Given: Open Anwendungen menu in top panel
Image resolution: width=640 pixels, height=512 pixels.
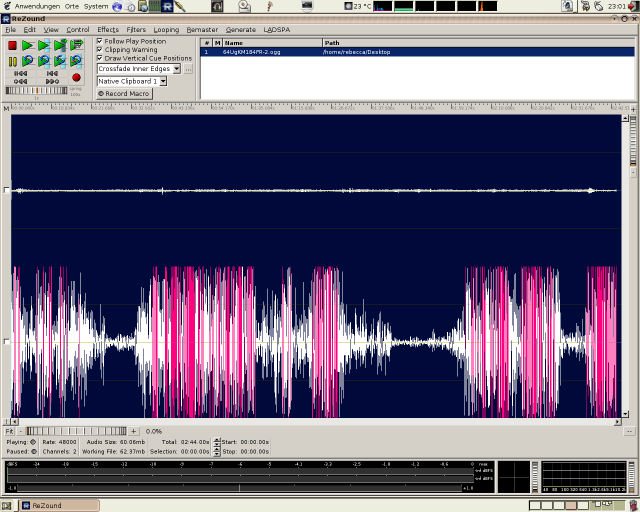Looking at the screenshot, I should [x=37, y=6].
